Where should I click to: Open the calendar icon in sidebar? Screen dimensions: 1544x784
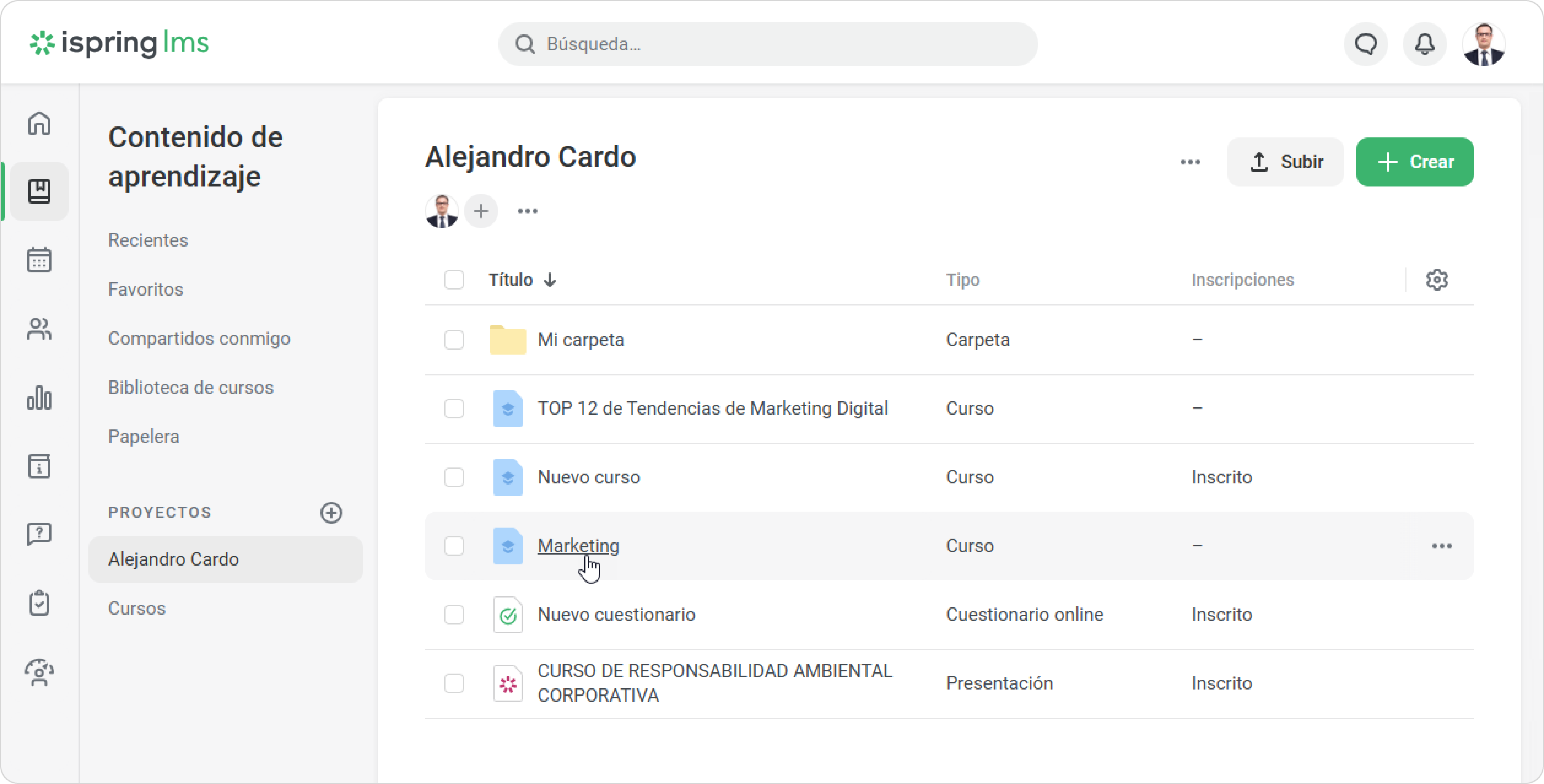(x=39, y=260)
